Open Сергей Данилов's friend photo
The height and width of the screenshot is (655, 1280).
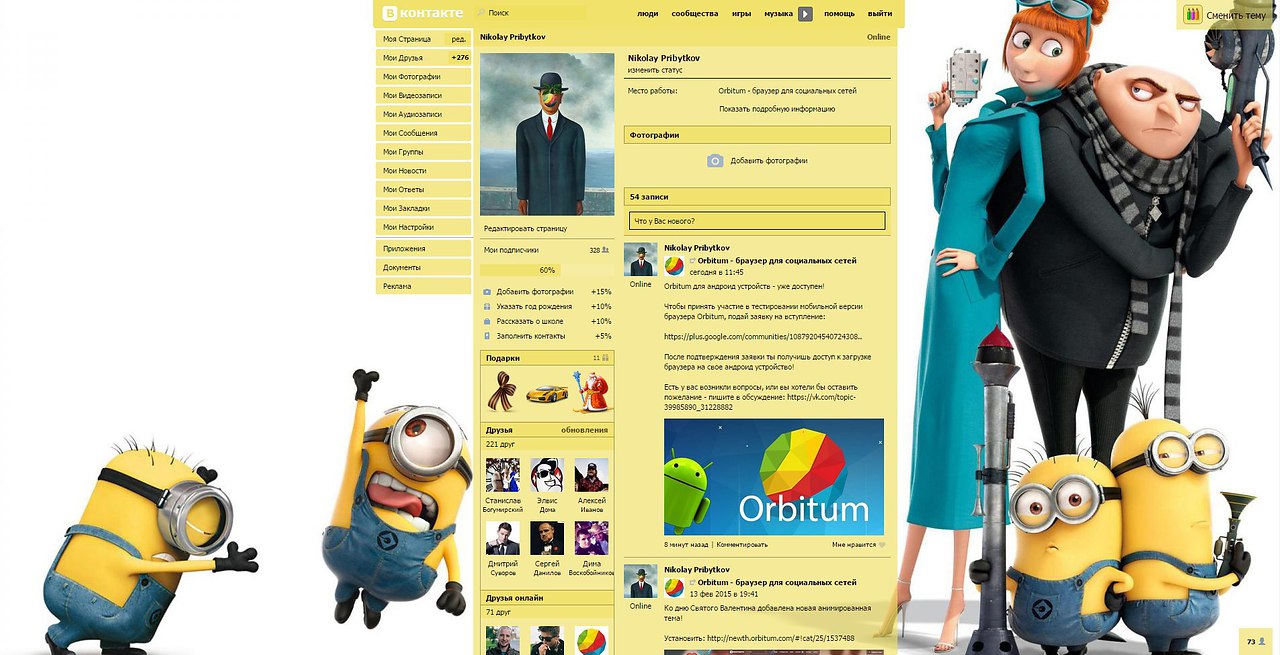pyautogui.click(x=547, y=538)
